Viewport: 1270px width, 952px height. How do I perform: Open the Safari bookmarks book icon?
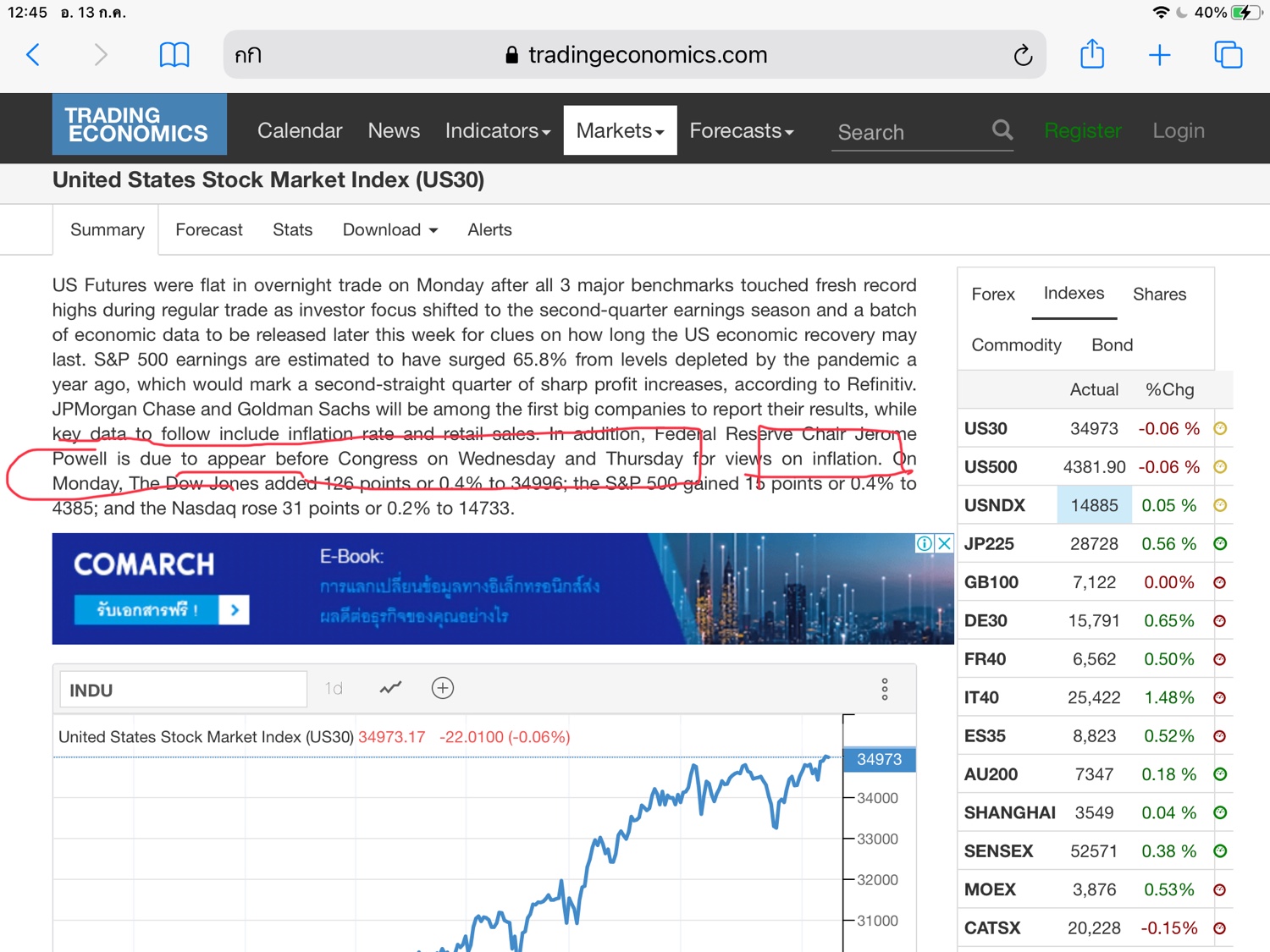click(174, 55)
